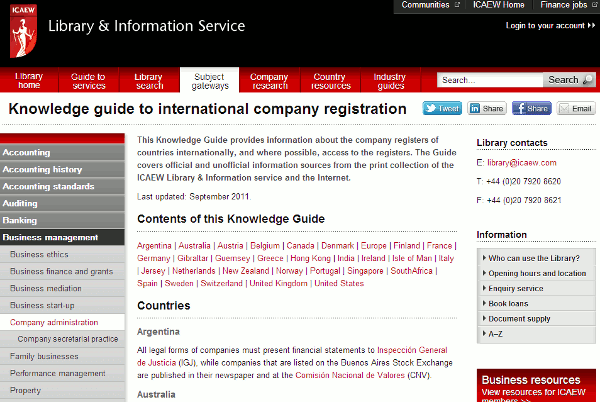Jump to Australia in contents

coord(194,246)
